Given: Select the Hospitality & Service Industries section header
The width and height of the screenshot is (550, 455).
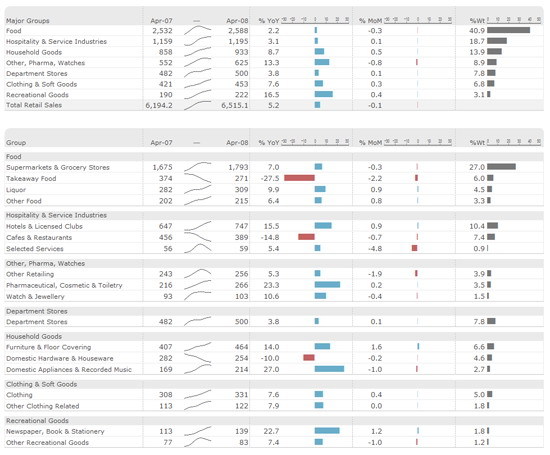Looking at the screenshot, I should coord(56,215).
